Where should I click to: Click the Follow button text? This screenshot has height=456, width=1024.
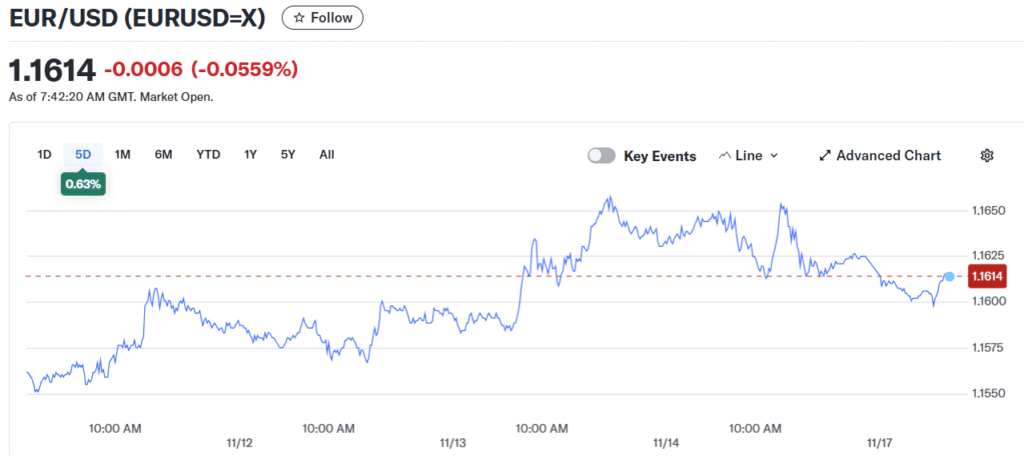[x=332, y=18]
